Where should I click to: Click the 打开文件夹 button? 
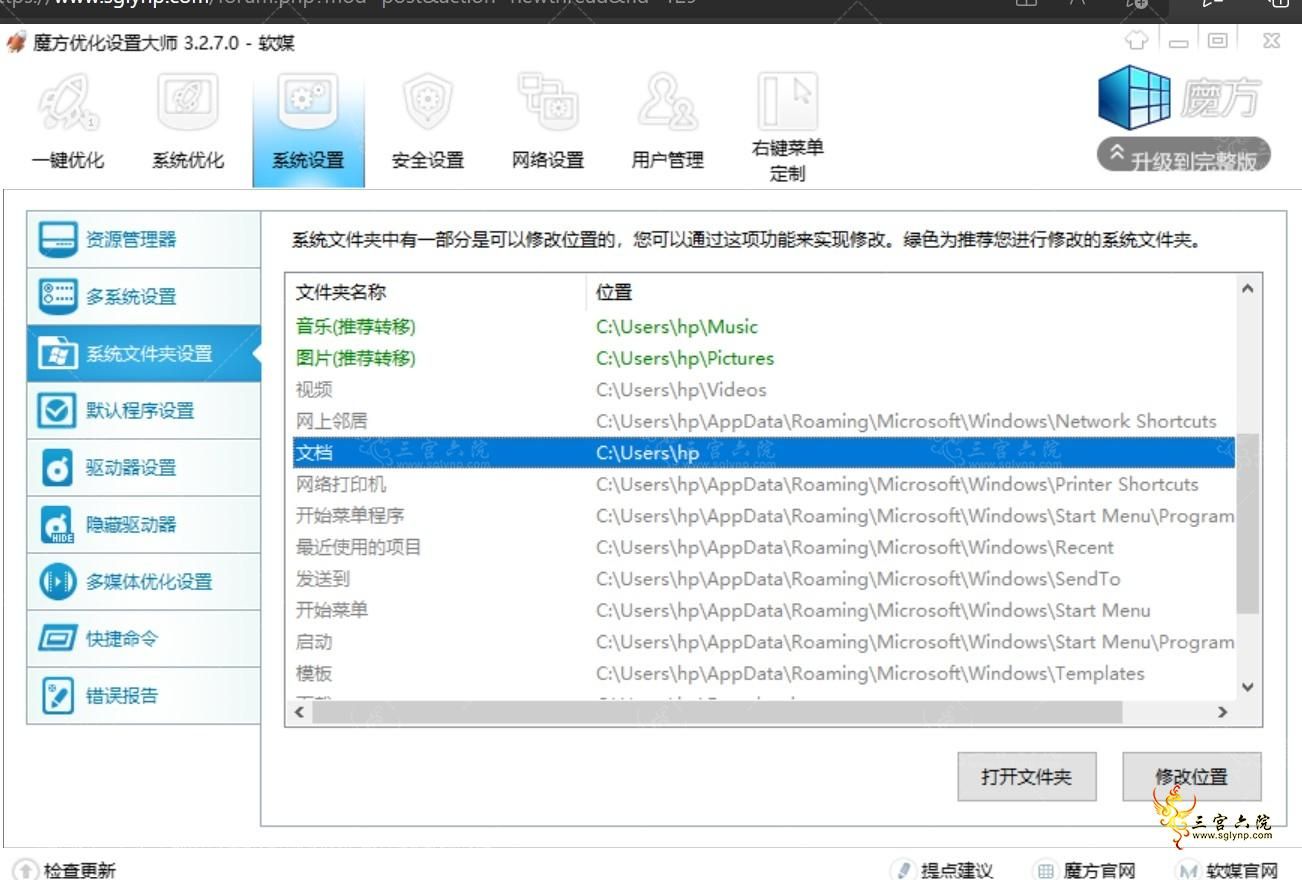1027,776
